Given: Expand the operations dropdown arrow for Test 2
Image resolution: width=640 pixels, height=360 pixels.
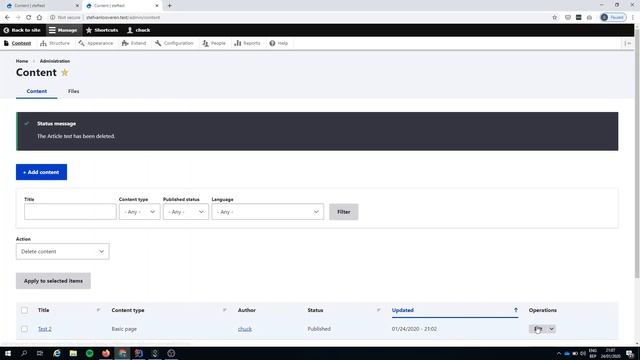Looking at the screenshot, I should pos(551,329).
